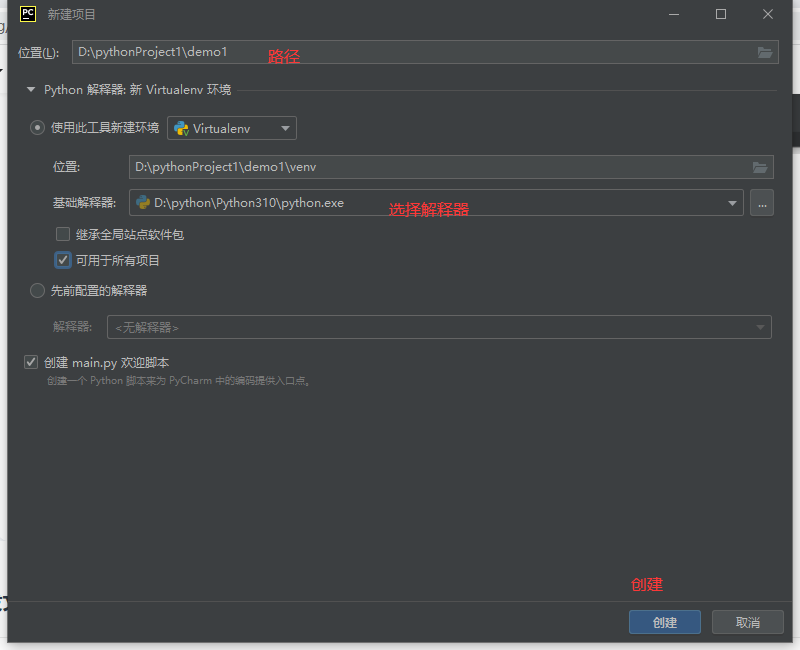Maximize the 新建项目 window

(x=721, y=14)
